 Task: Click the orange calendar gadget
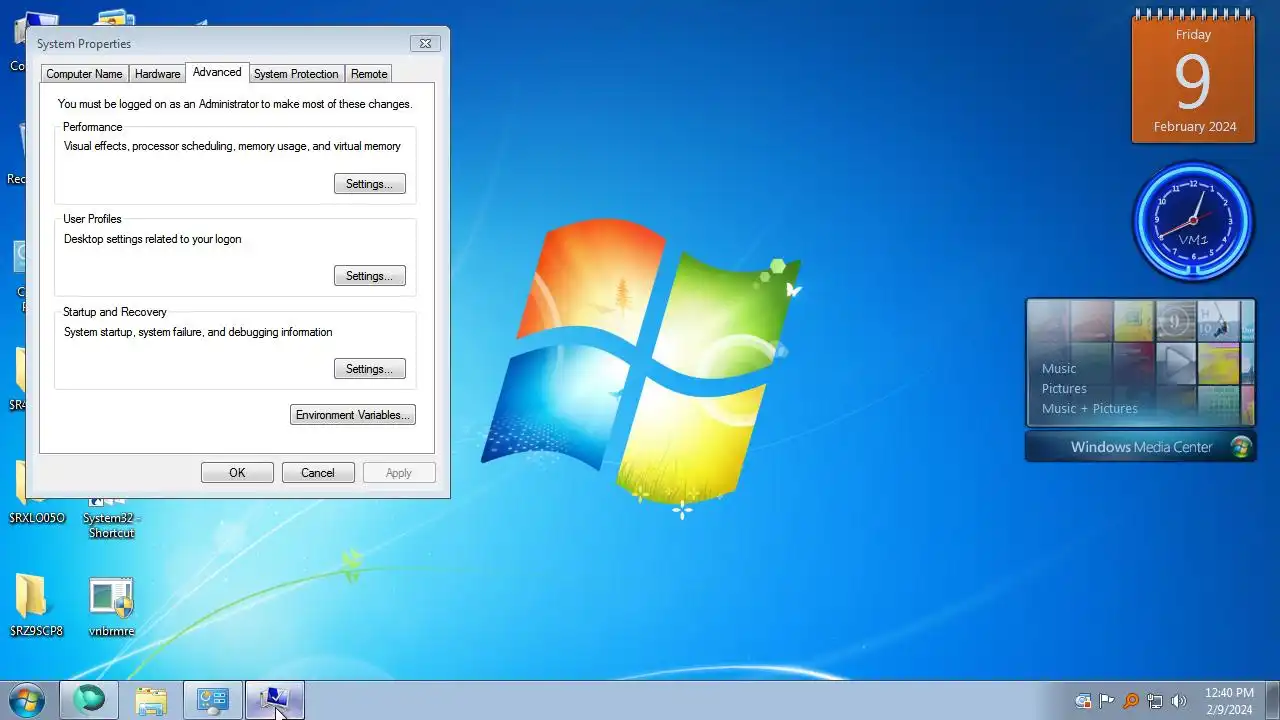[1193, 79]
